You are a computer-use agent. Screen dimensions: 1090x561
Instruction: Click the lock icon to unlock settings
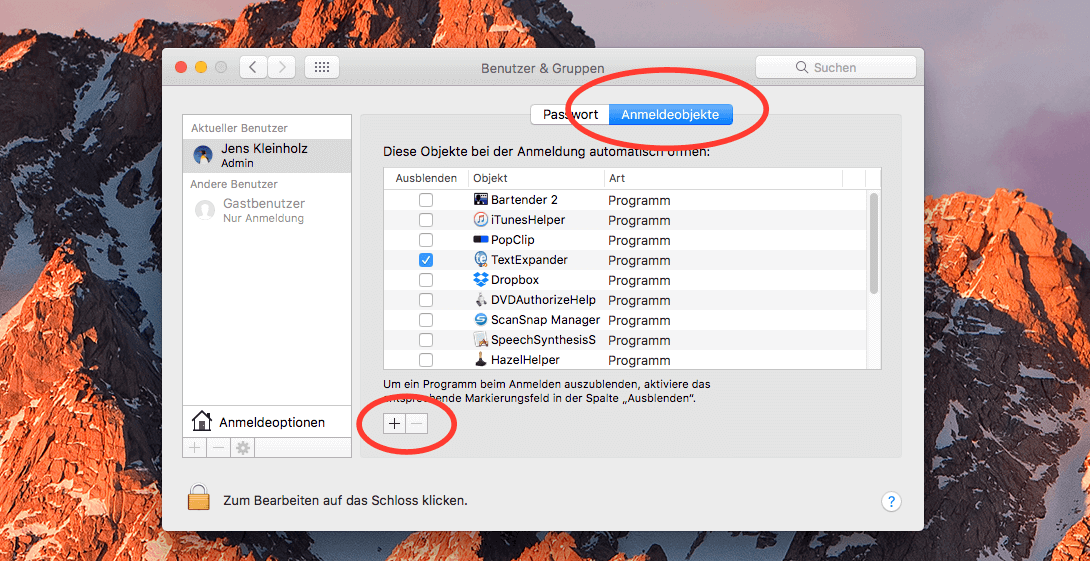click(199, 498)
